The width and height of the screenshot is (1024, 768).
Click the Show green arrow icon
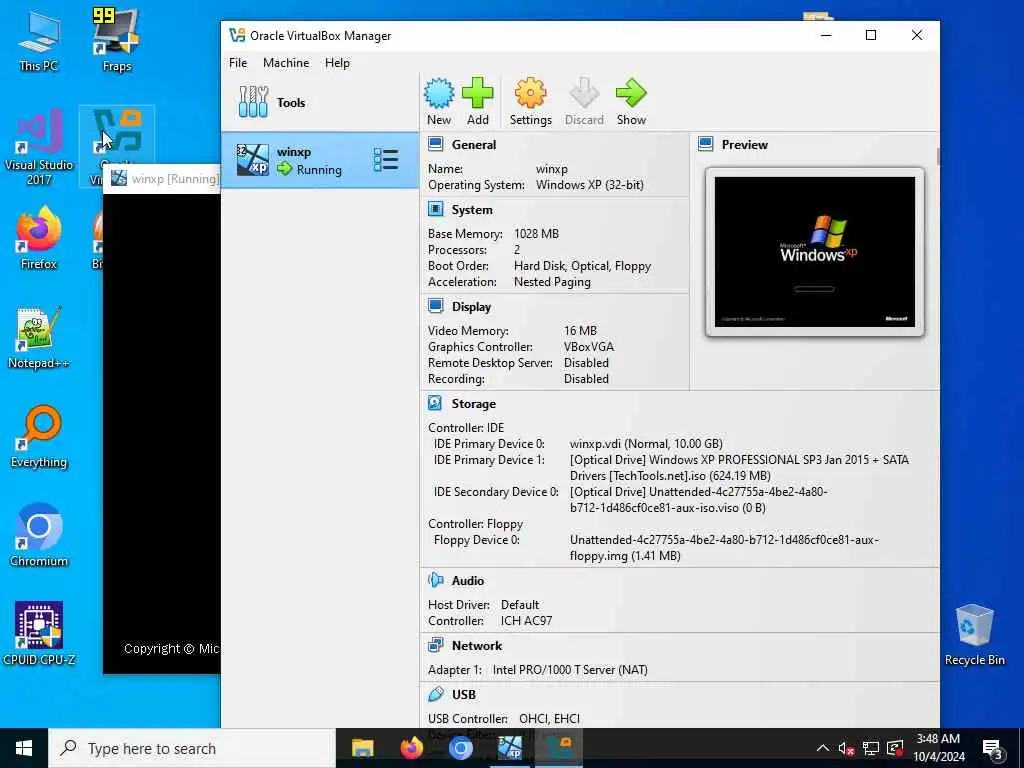(x=631, y=93)
